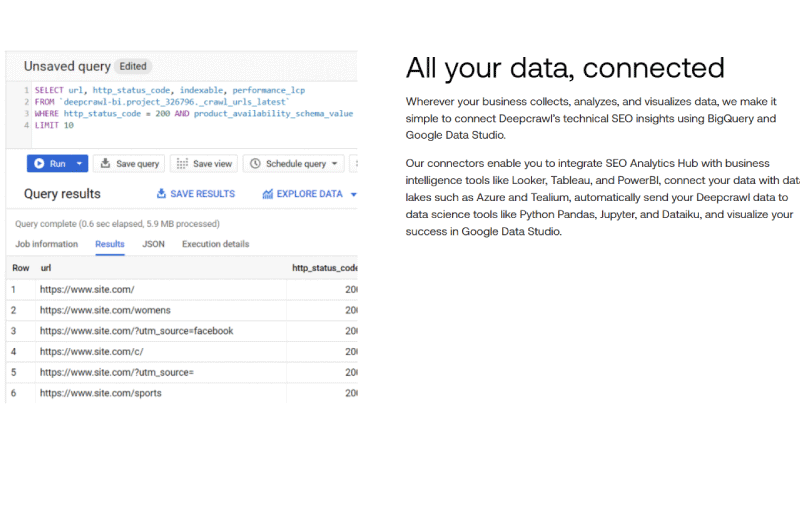Screen dimensions: 800x530
Task: Click the Run play icon
Action: (39, 164)
